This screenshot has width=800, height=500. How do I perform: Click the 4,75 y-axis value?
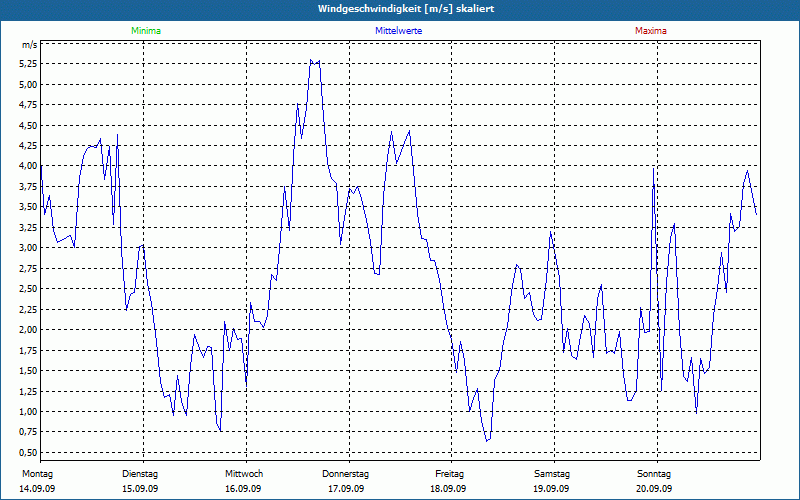(x=30, y=105)
